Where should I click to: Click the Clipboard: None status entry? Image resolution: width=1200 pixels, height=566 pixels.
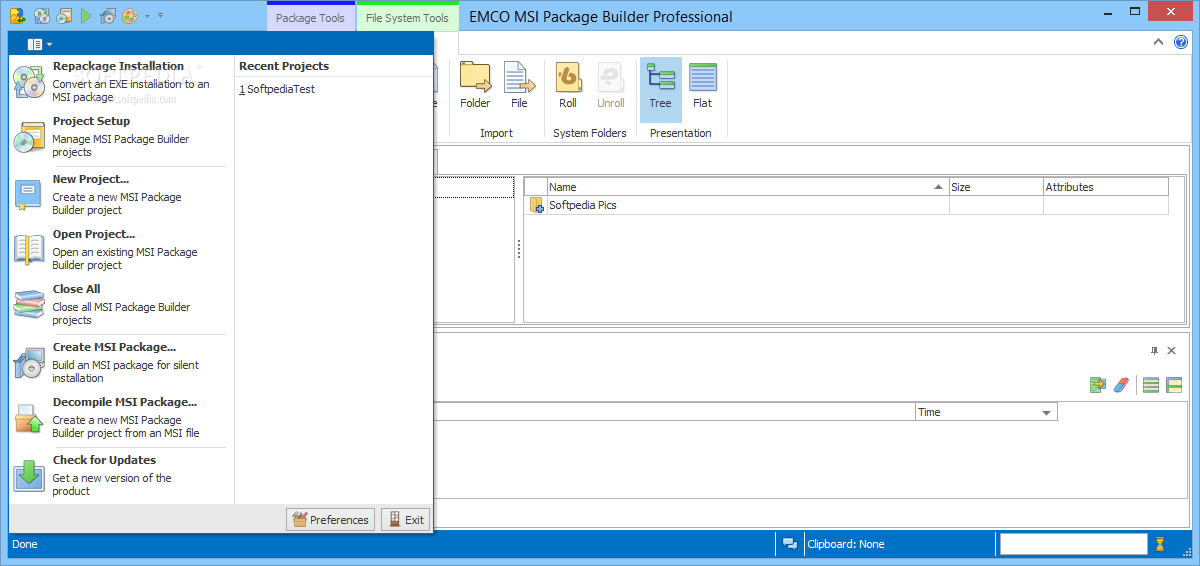845,544
